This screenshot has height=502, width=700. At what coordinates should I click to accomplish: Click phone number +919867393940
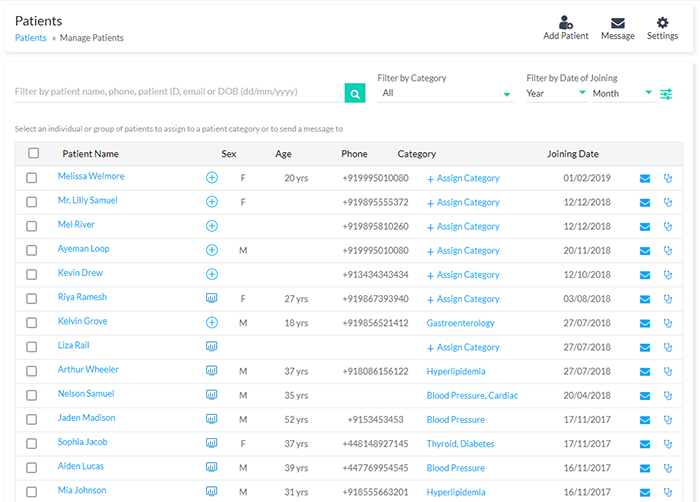click(x=375, y=298)
